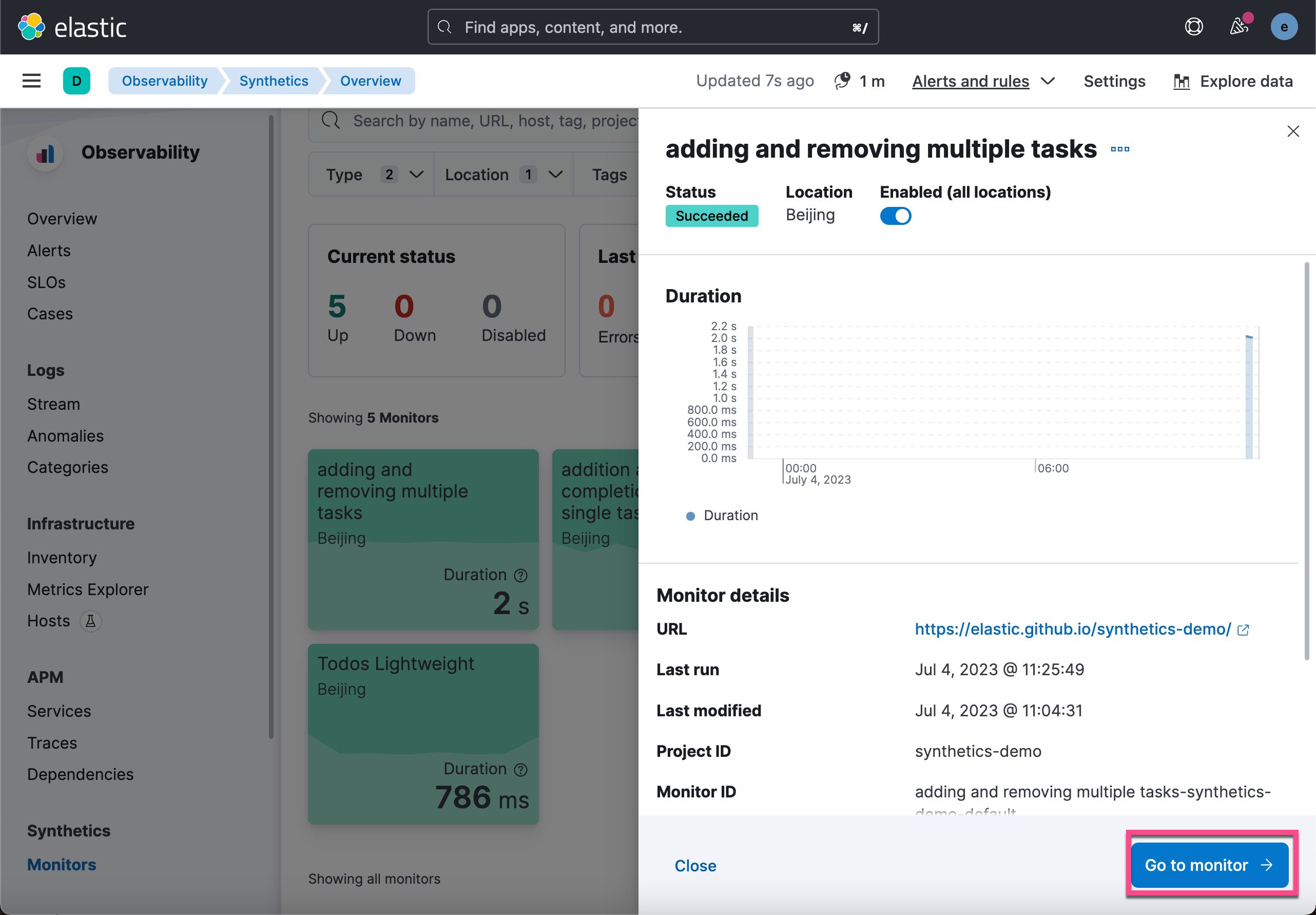Open the hamburger navigation menu
The image size is (1316, 915).
(x=31, y=81)
